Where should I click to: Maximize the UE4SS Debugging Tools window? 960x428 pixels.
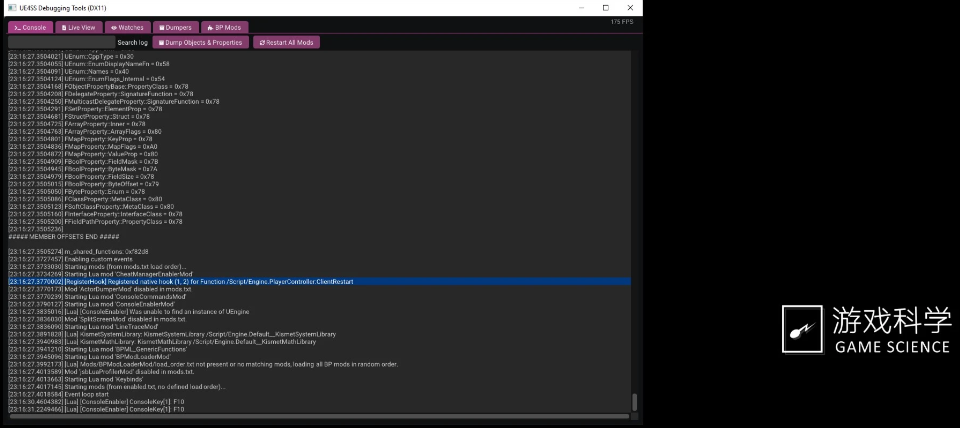pyautogui.click(x=606, y=7)
